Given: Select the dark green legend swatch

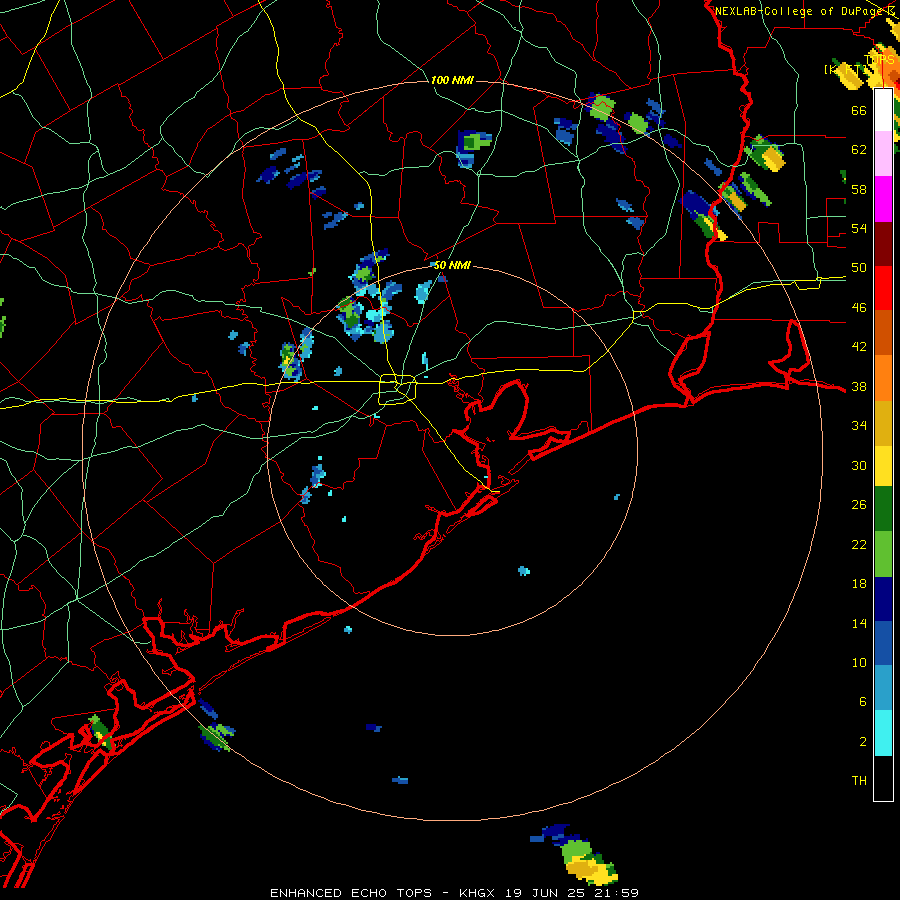Looking at the screenshot, I should pos(883,509).
